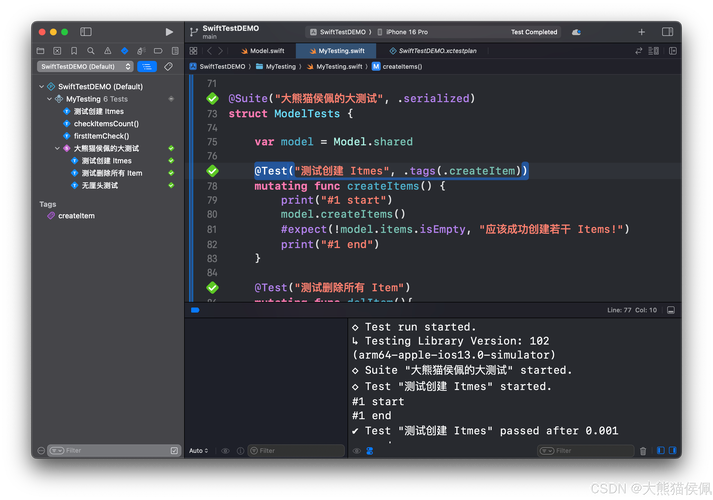This screenshot has width=713, height=500.
Task: Open the SwiftTestDEMO (Default) test plan dropdown
Action: (85, 67)
